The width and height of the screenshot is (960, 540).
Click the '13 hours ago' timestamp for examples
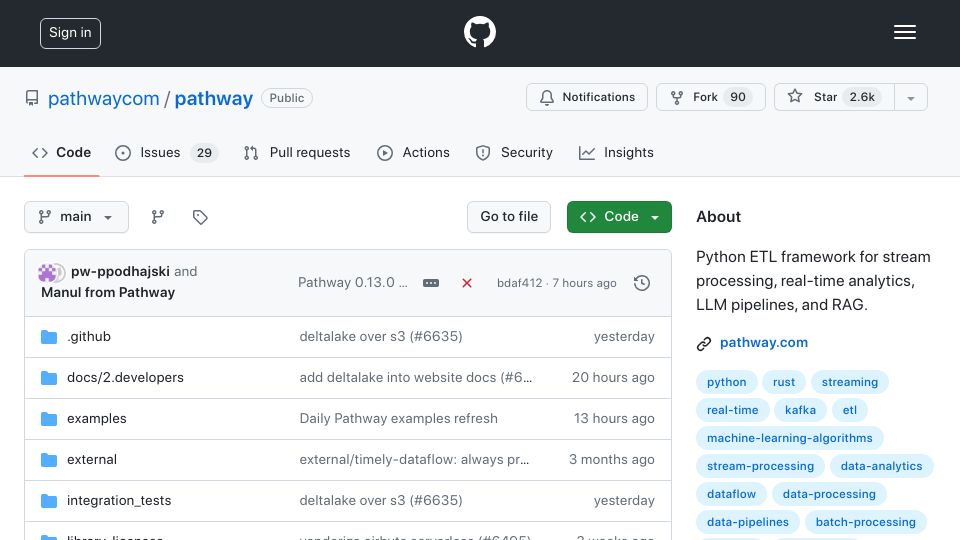coord(614,419)
